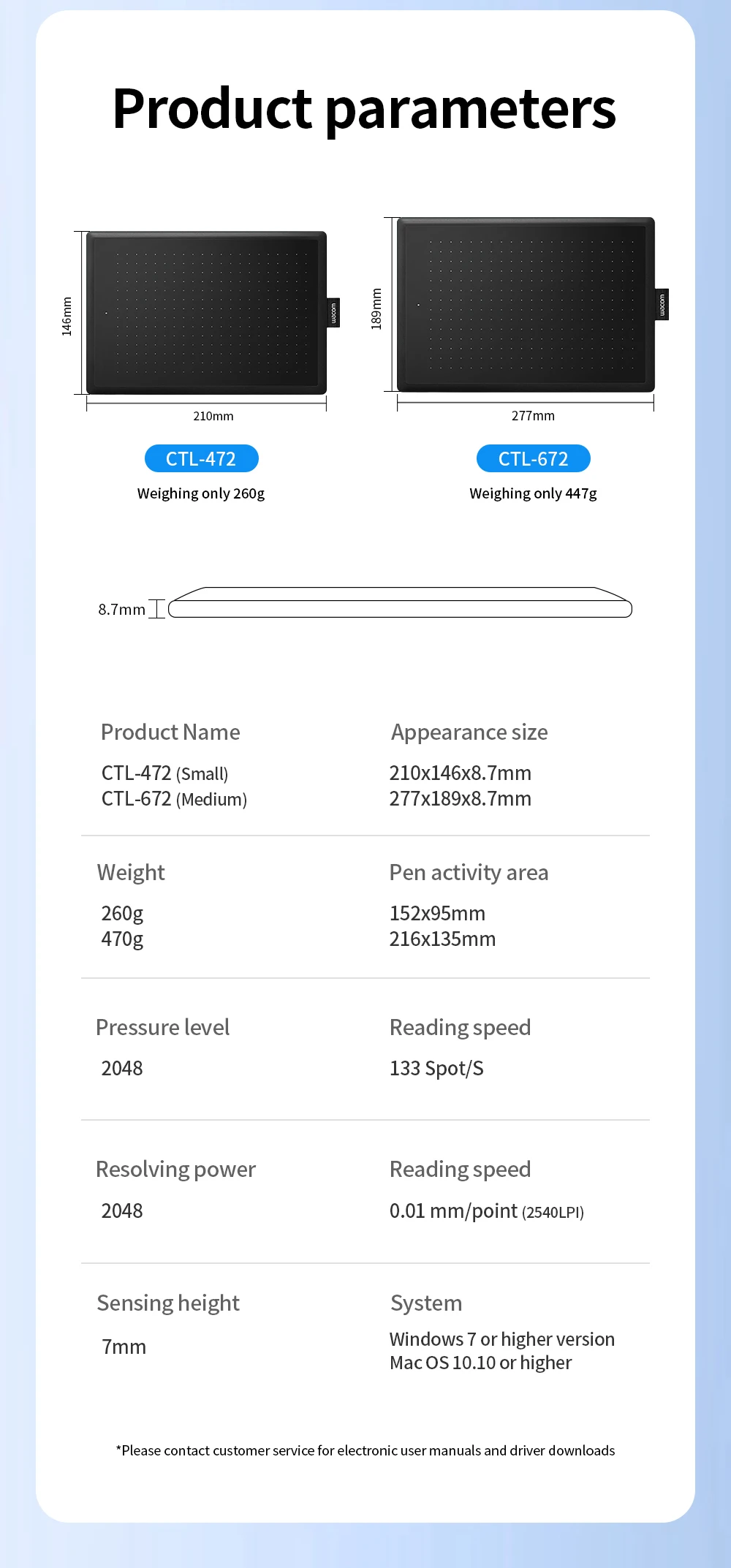731x1568 pixels.
Task: Click the 146mm height dimension label
Action: (x=67, y=316)
